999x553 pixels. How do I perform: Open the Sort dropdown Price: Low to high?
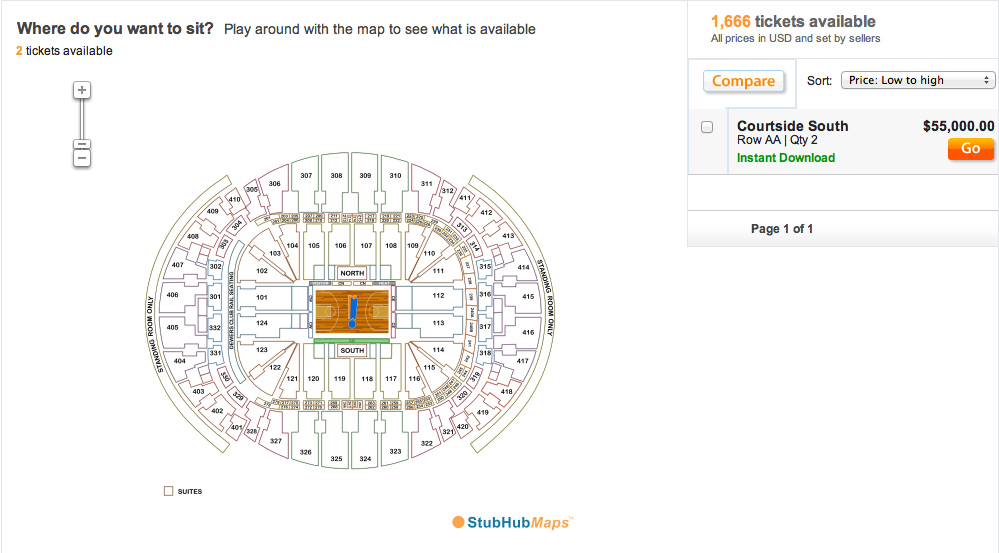click(x=918, y=80)
